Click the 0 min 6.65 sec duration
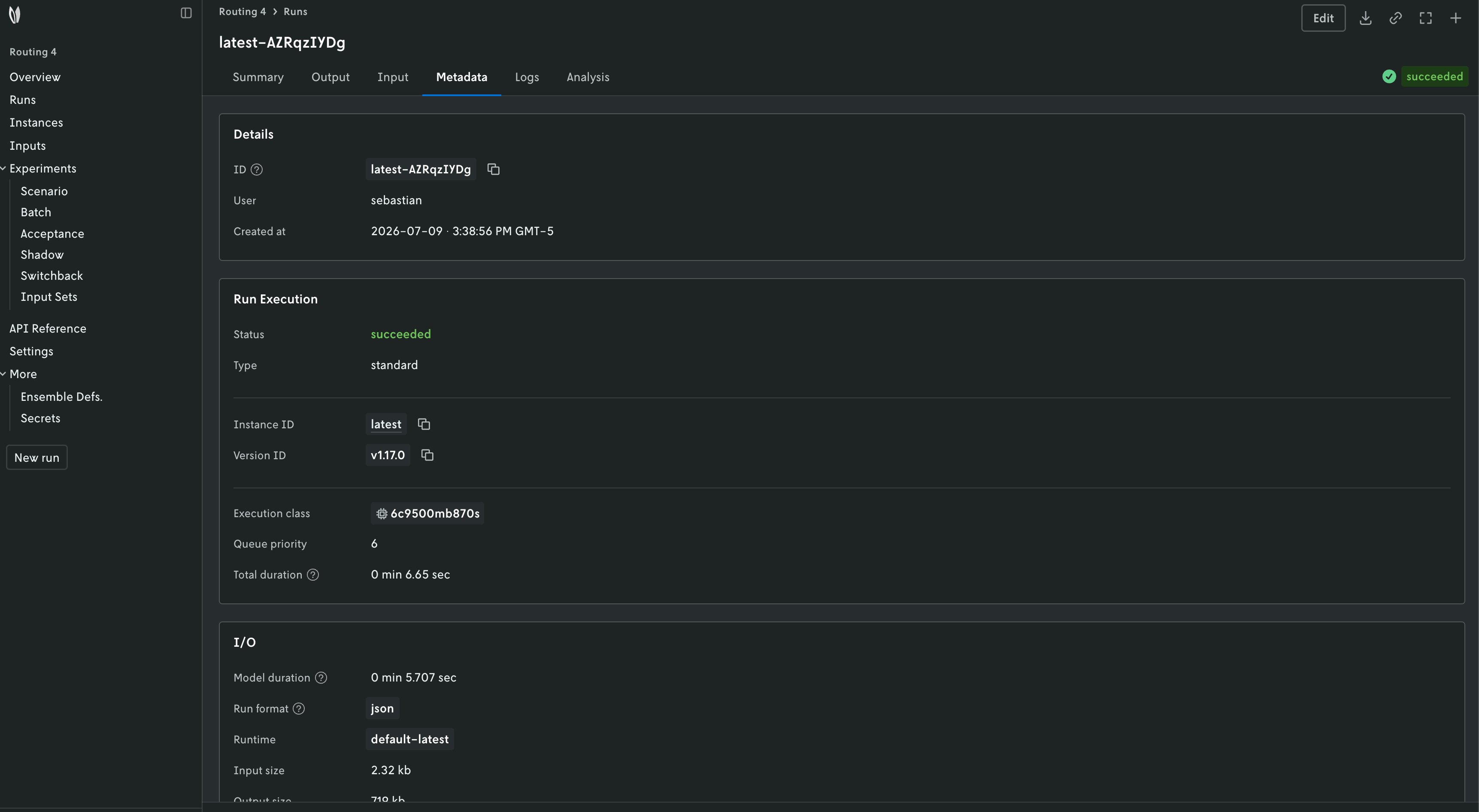Viewport: 1479px width, 812px height. [x=410, y=575]
